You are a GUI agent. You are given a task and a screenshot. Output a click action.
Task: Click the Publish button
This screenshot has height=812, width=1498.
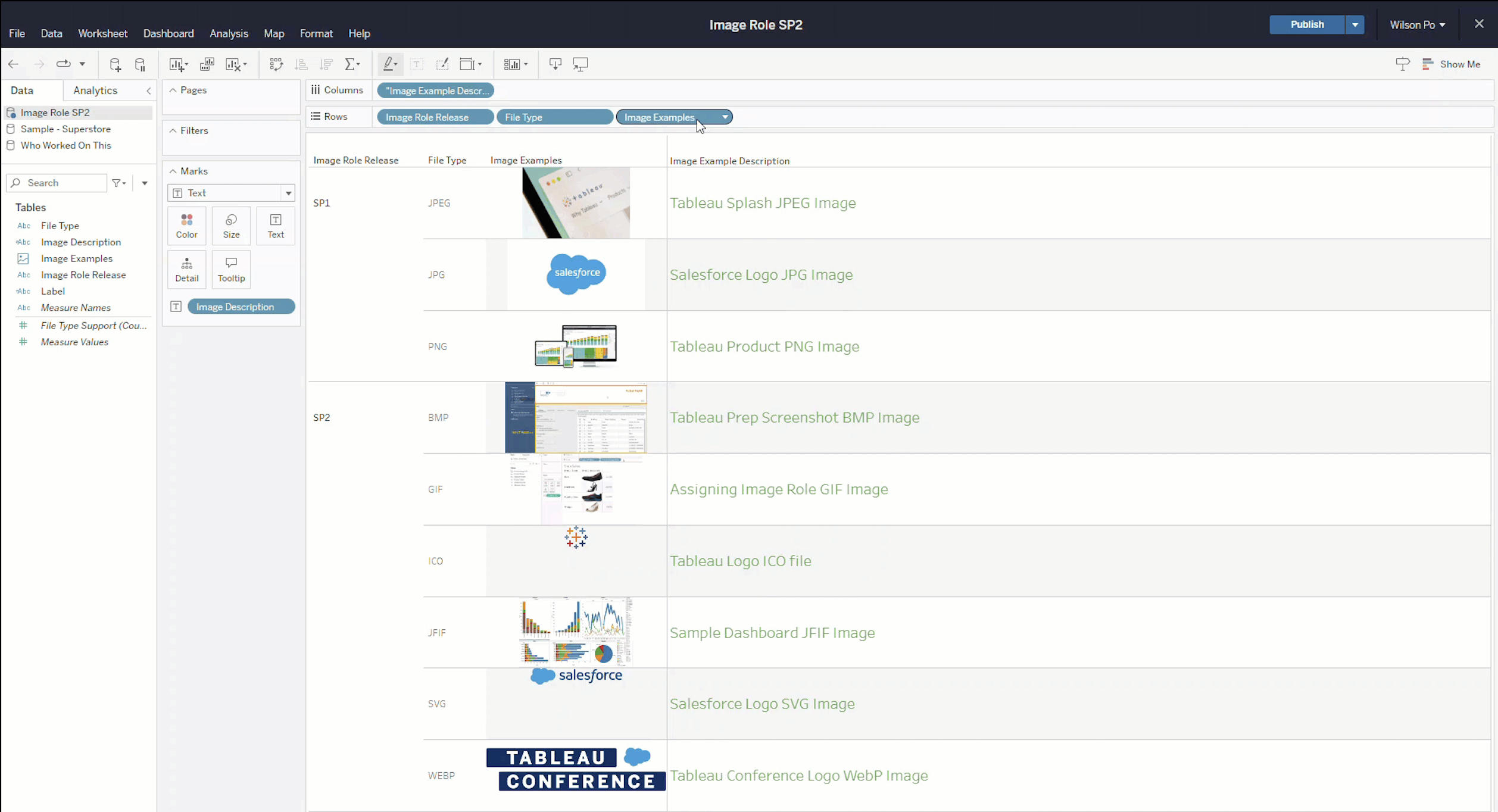(x=1306, y=25)
